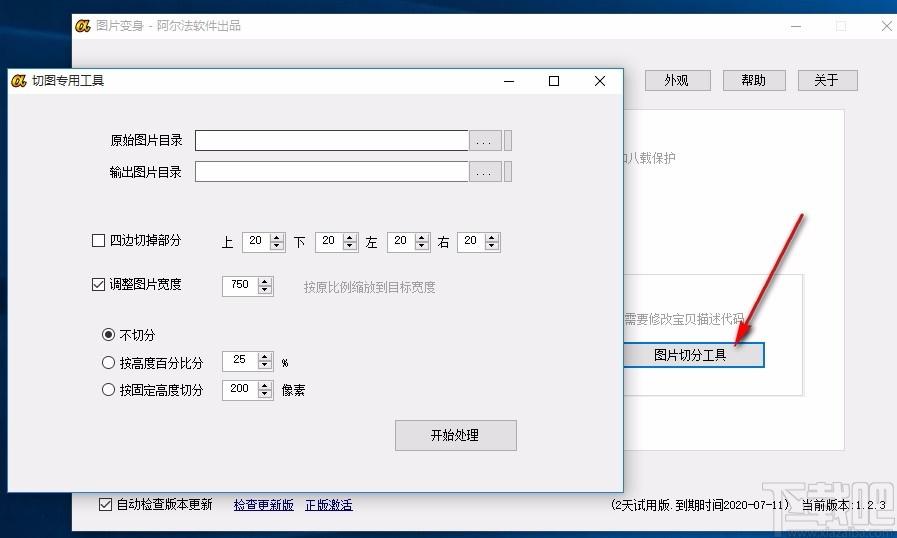897x538 pixels.
Task: Click into the 原始图片目录 path field
Action: coord(331,141)
